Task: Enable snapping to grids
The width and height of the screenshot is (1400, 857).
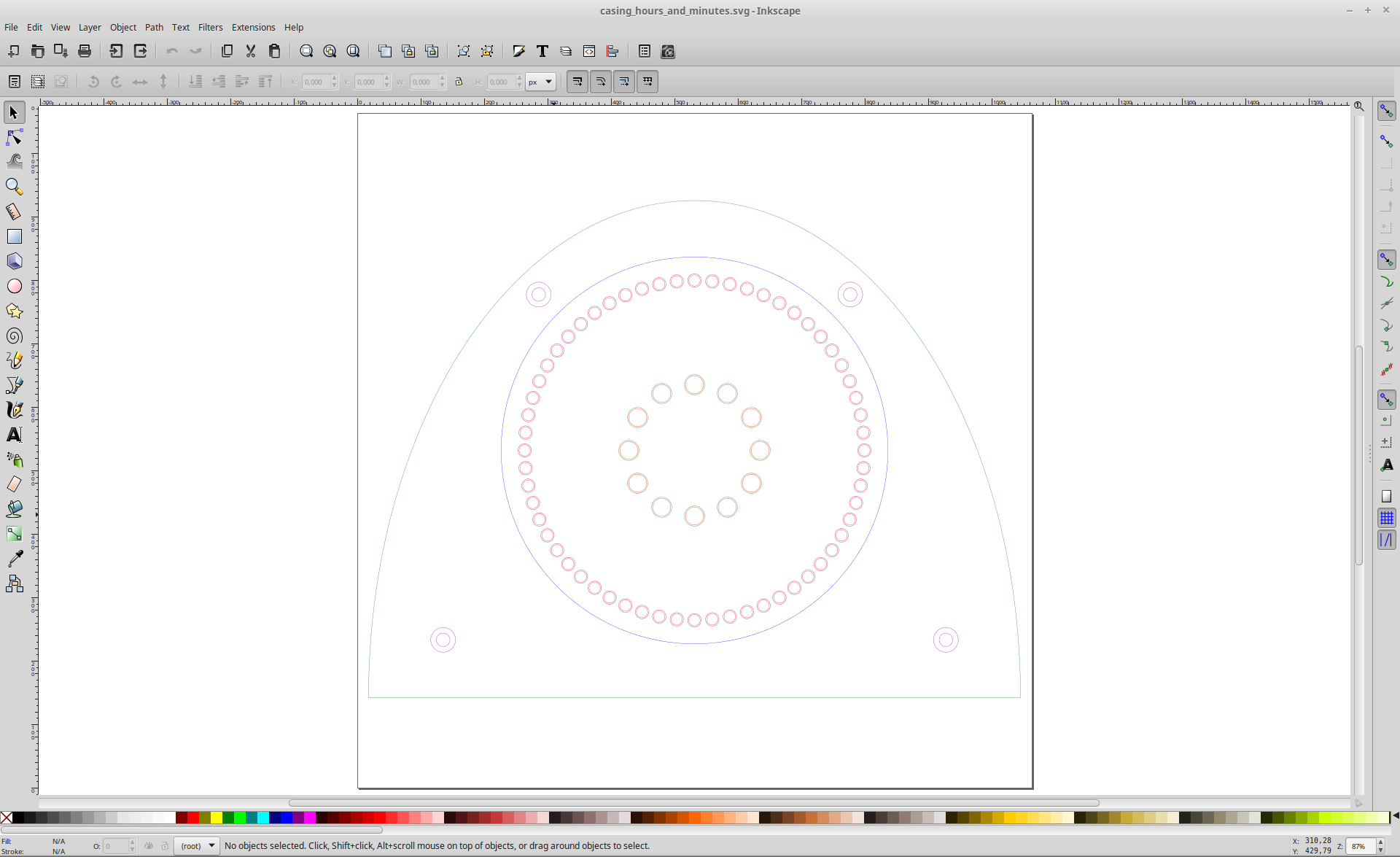Action: coord(1388,518)
